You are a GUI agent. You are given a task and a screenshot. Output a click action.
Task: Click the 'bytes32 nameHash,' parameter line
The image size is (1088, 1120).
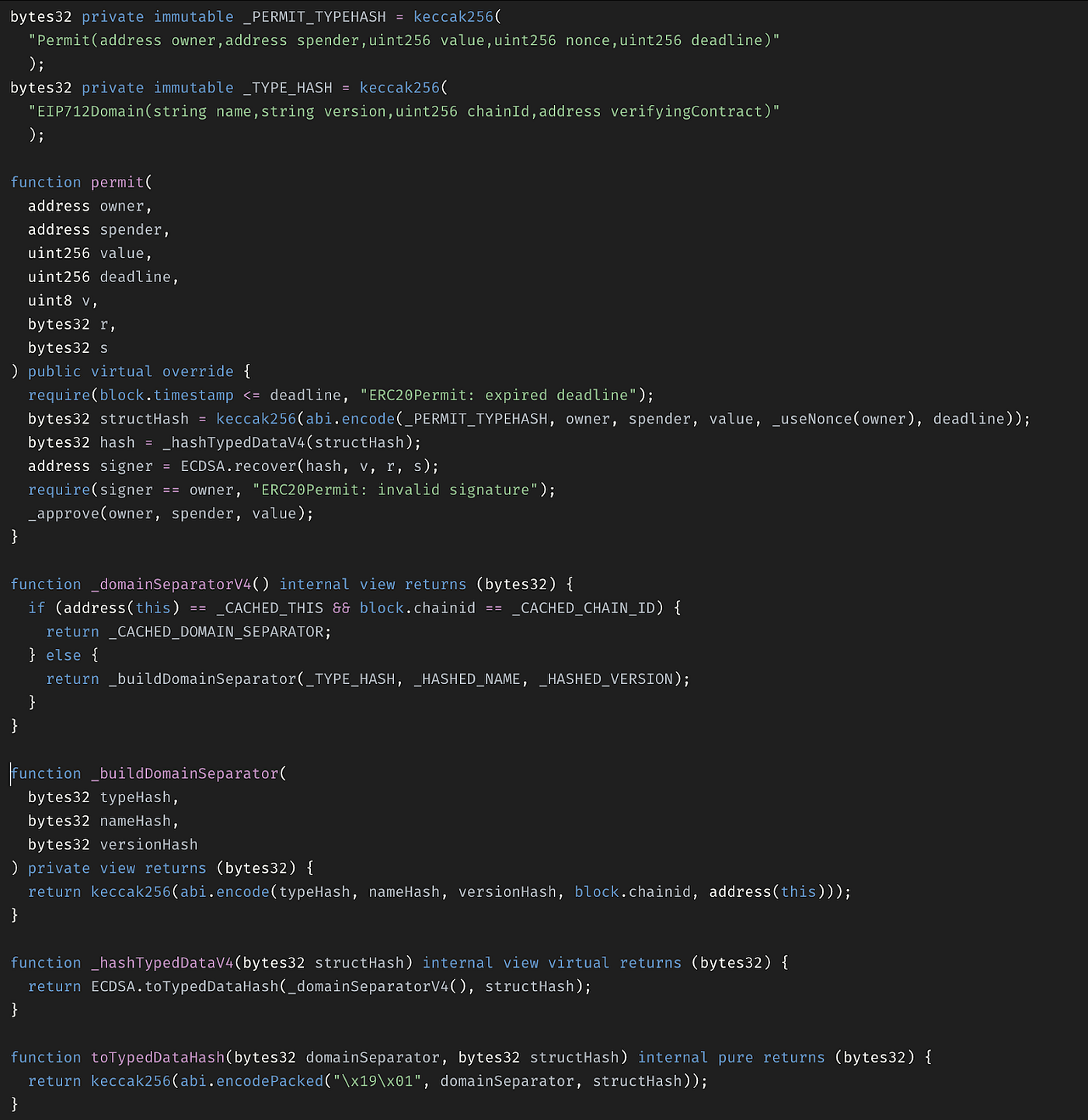103,822
